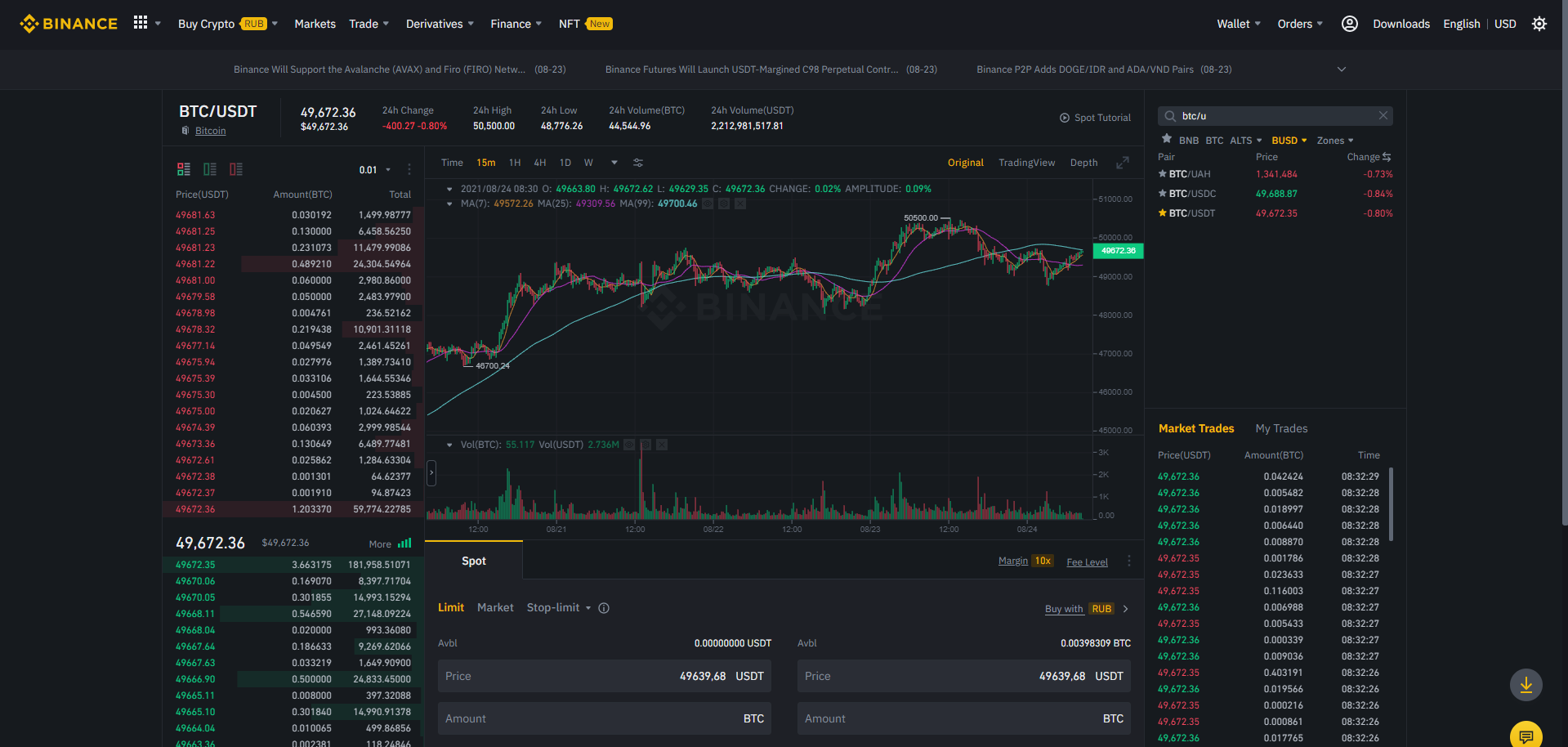Switch Change column to volume display
Viewport: 1568px width, 747px height.
click(1387, 157)
